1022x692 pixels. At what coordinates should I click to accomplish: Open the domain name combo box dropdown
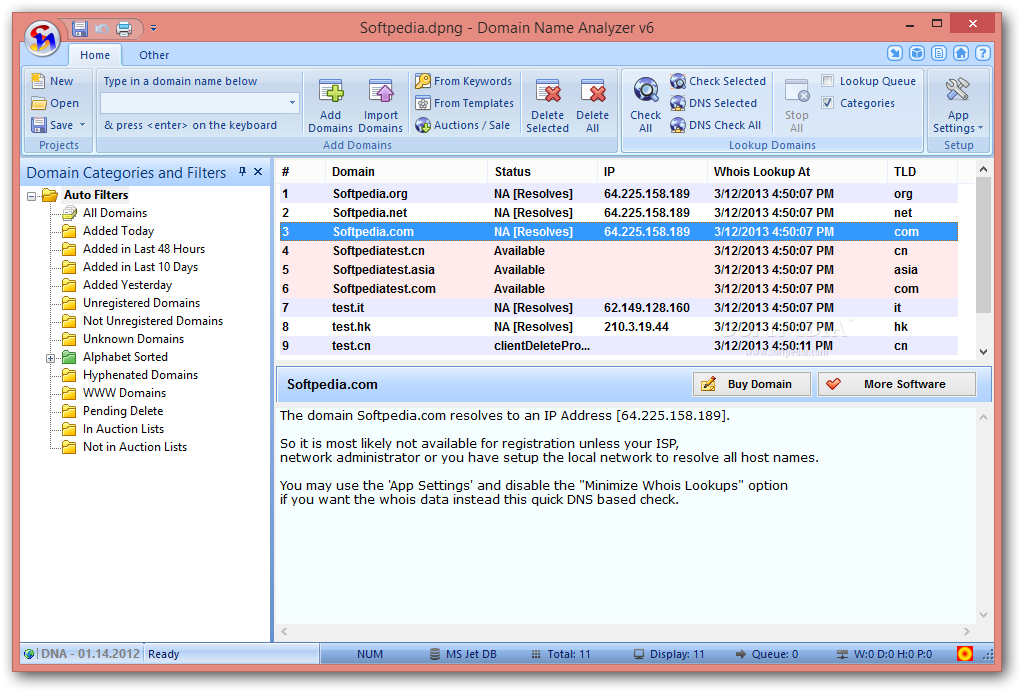[292, 103]
